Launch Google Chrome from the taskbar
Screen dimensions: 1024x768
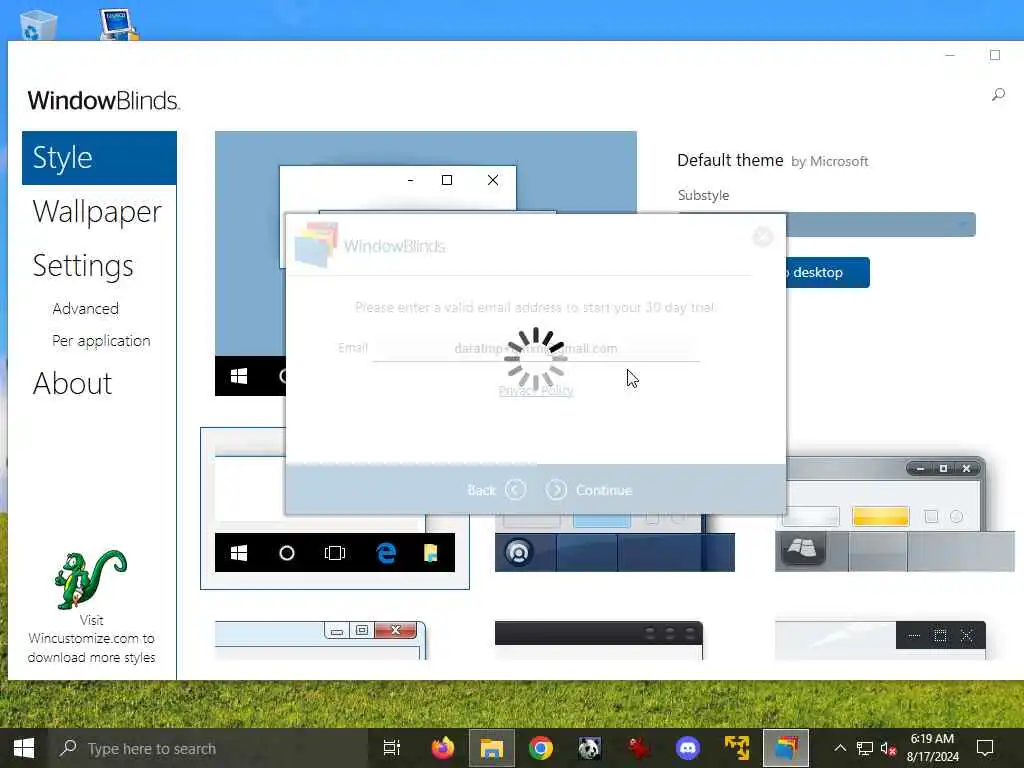pyautogui.click(x=541, y=748)
